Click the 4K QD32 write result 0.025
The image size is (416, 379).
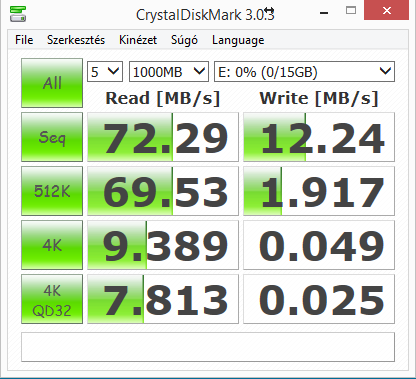(x=319, y=299)
